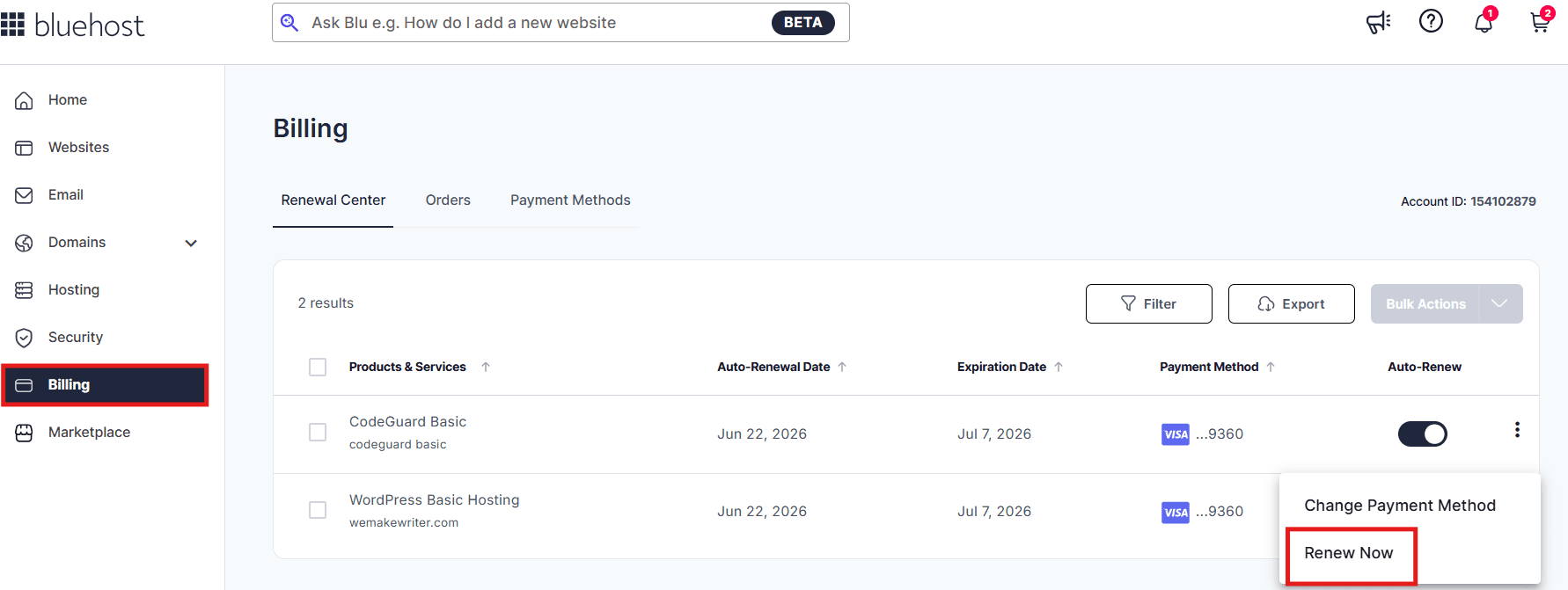Viewport: 1568px width, 590px height.
Task: Open the help question mark icon
Action: tap(1431, 21)
